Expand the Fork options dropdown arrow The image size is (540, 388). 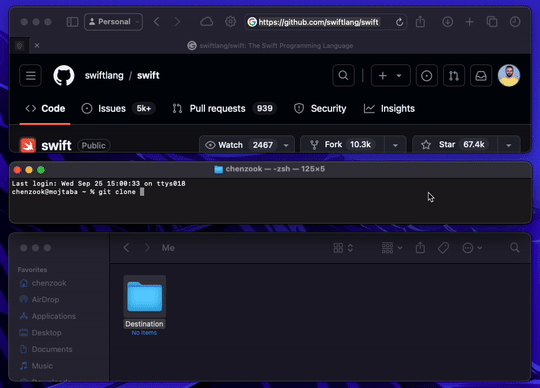coord(395,145)
